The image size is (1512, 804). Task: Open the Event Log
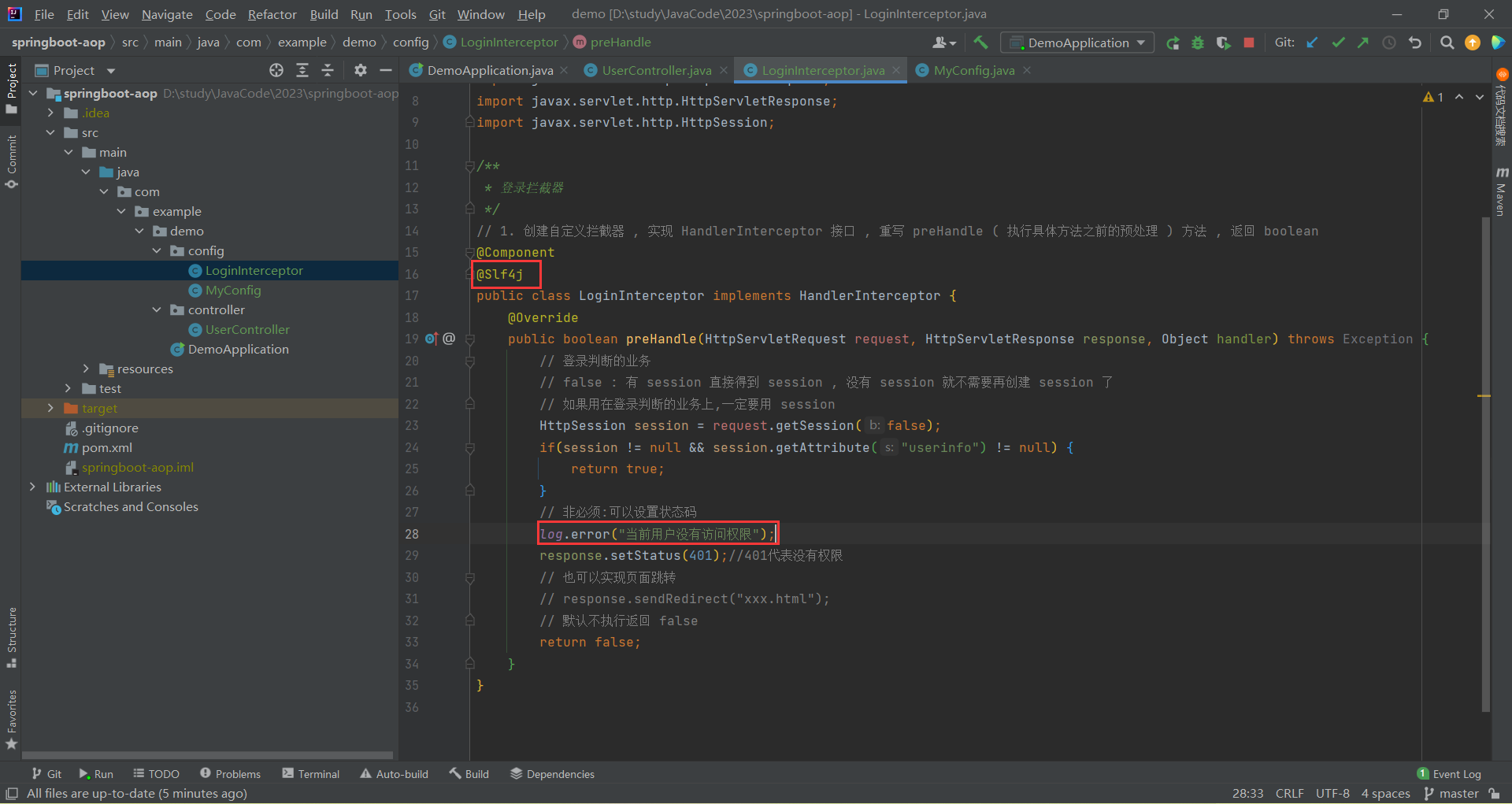(1449, 774)
